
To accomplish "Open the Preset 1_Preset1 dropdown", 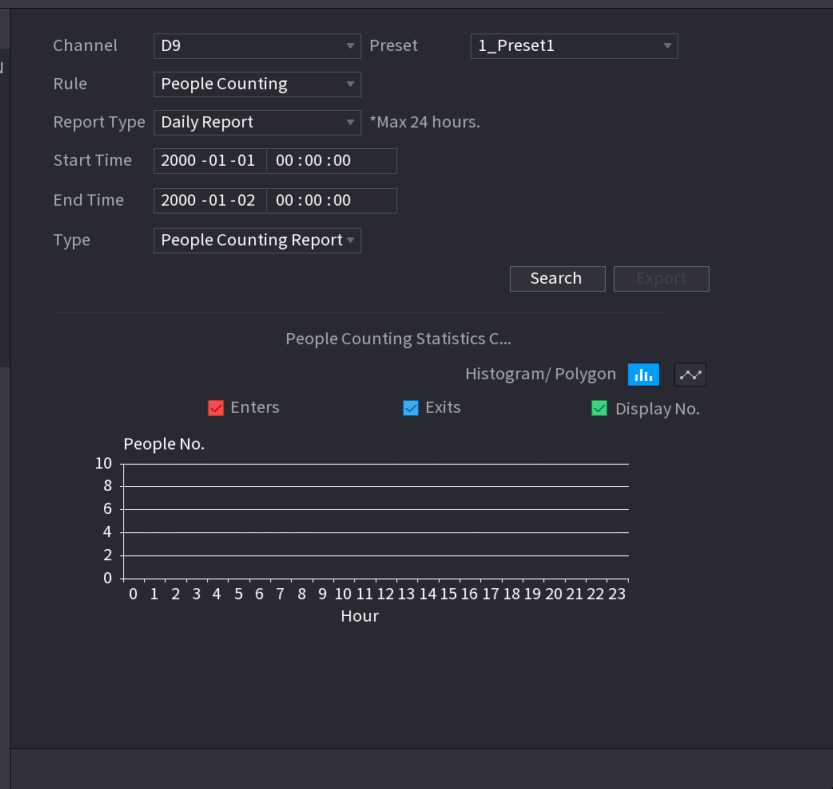I will point(574,46).
